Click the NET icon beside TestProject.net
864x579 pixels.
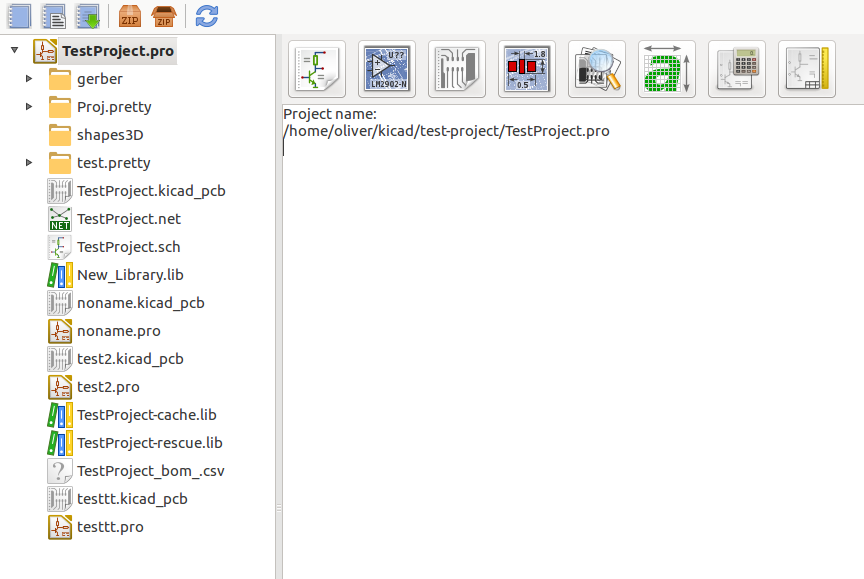(60, 219)
